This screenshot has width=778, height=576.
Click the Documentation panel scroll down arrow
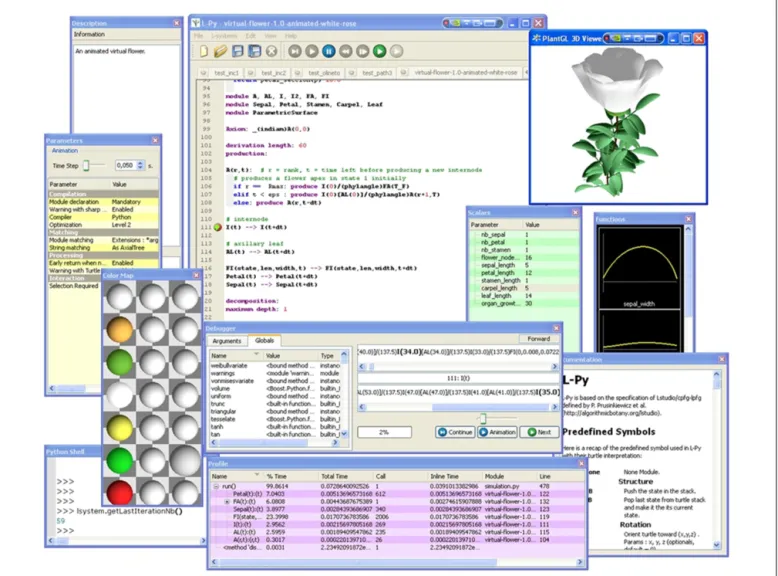coord(716,545)
